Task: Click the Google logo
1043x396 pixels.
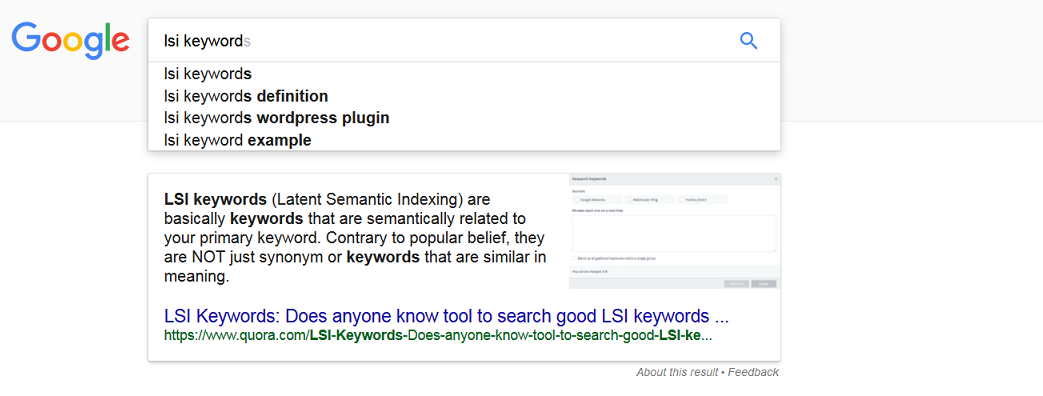Action: 71,41
